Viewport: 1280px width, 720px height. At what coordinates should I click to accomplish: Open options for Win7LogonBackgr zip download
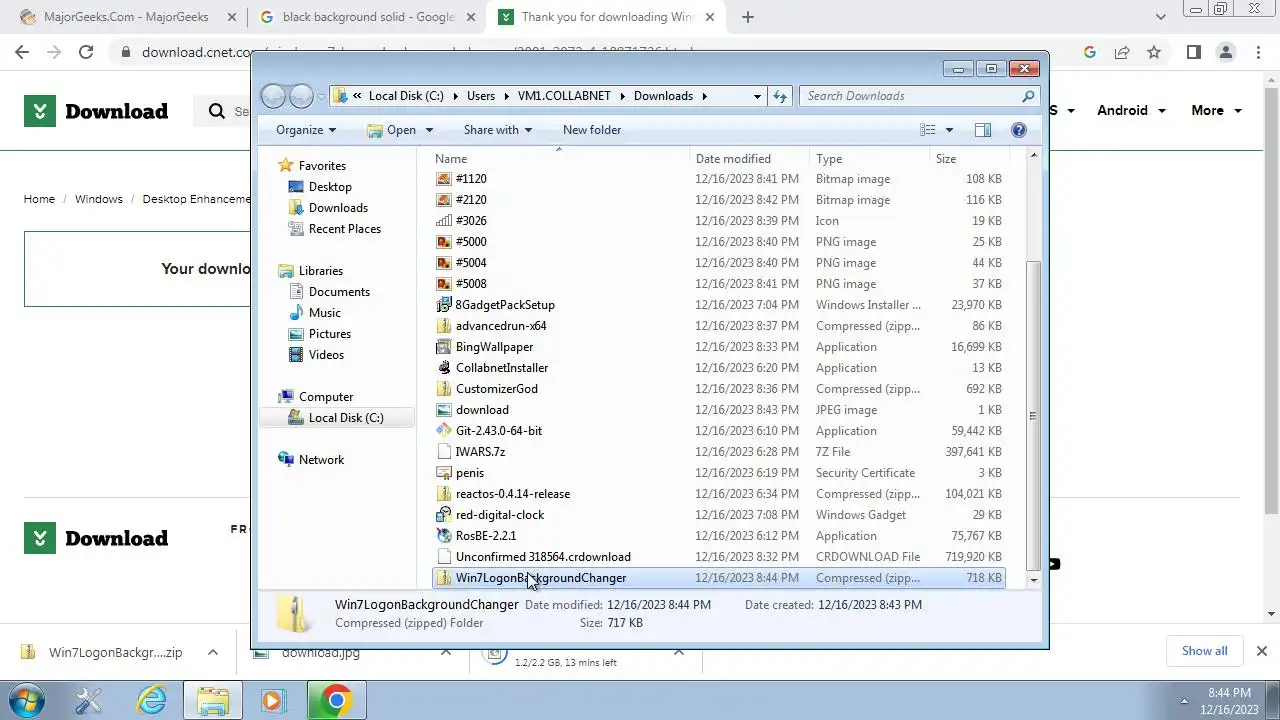coord(213,652)
